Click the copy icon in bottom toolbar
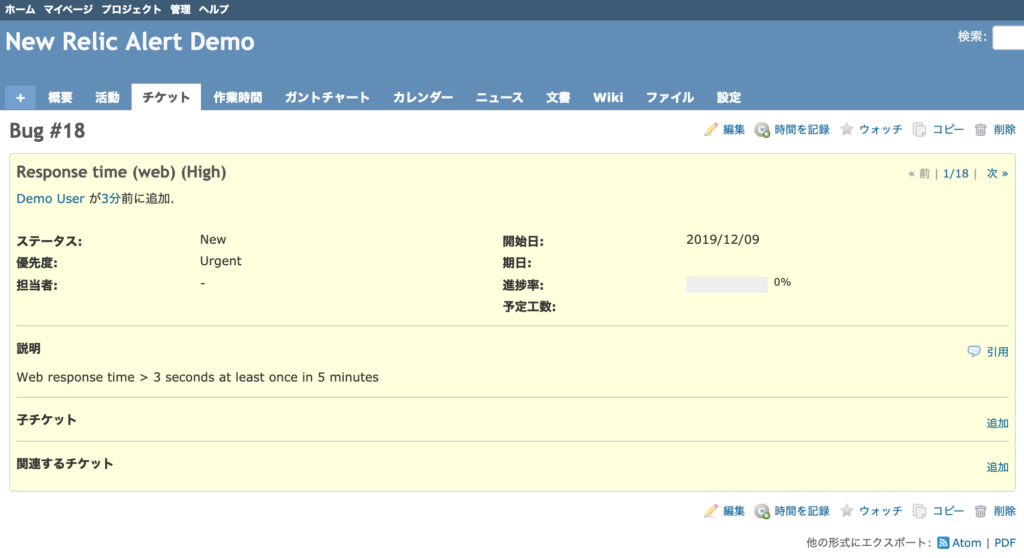Screen dimensions: 1024x558 coord(920,512)
